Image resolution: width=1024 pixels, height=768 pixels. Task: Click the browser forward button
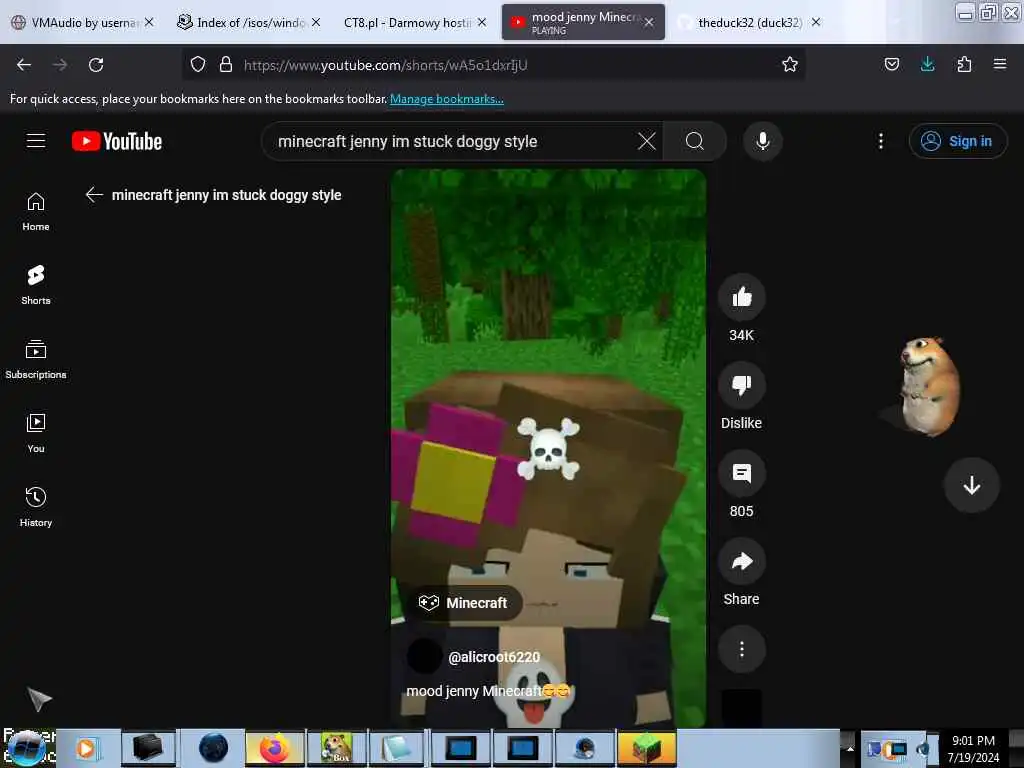click(x=59, y=65)
